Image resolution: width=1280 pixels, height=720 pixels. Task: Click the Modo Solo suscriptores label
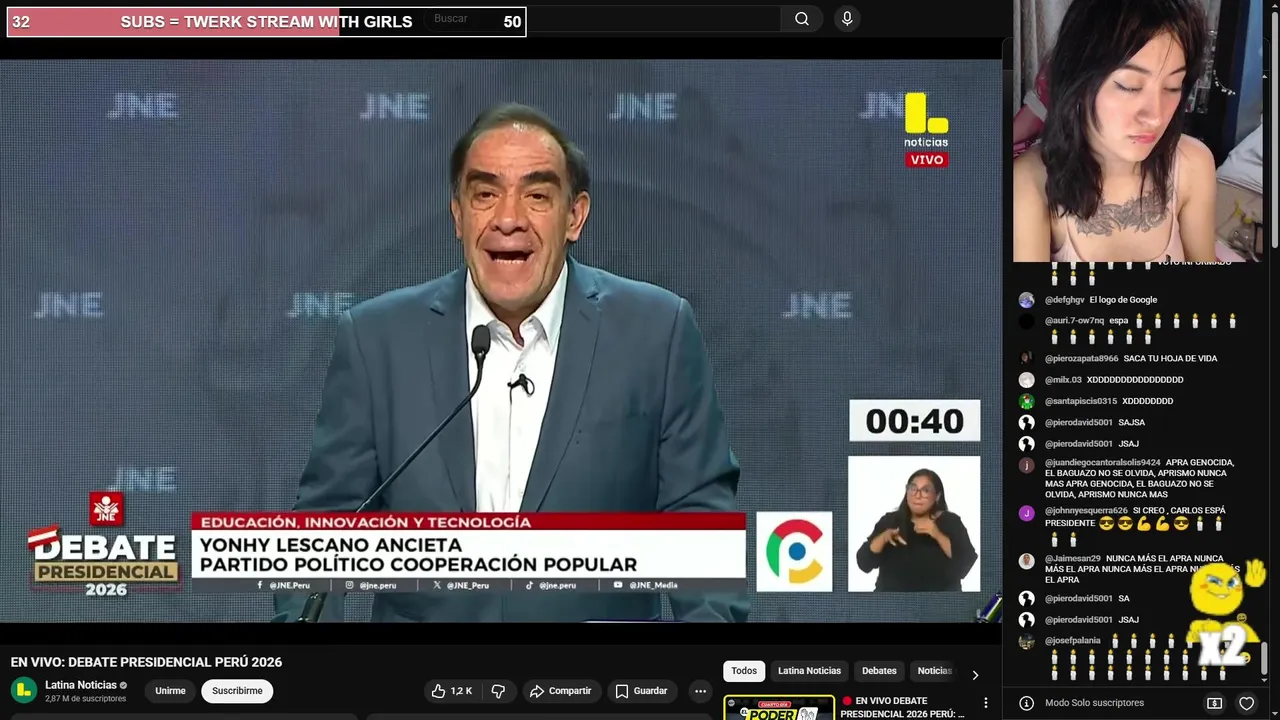tap(1094, 703)
